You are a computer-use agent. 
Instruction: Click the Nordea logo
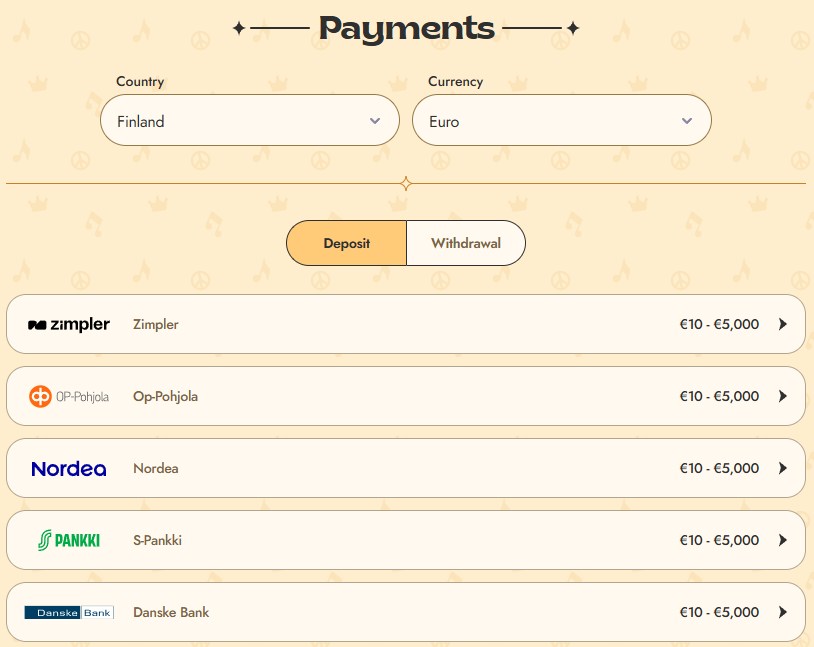pyautogui.click(x=69, y=469)
